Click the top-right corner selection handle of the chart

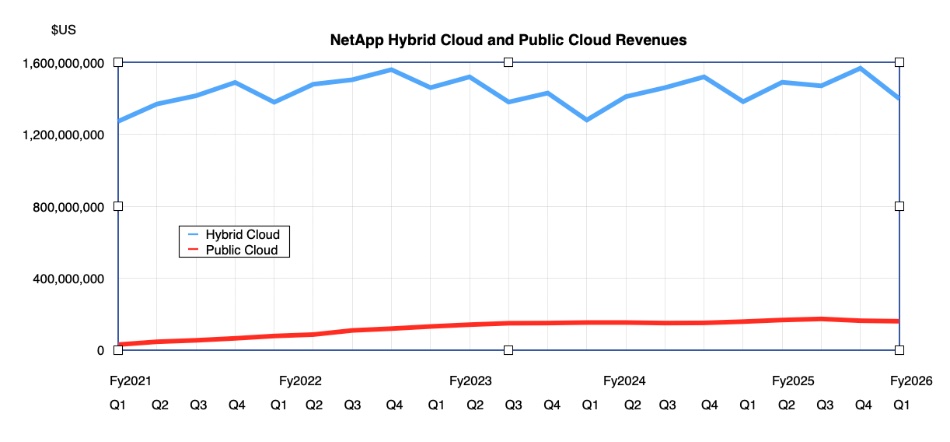[899, 62]
